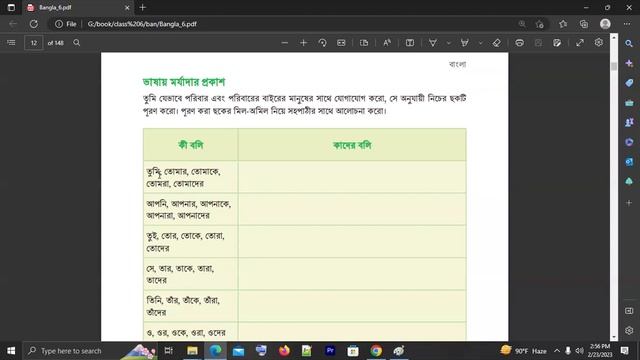Open the sidebar Tools briefcase icon
The width and height of the screenshot is (640, 360).
pos(629,103)
